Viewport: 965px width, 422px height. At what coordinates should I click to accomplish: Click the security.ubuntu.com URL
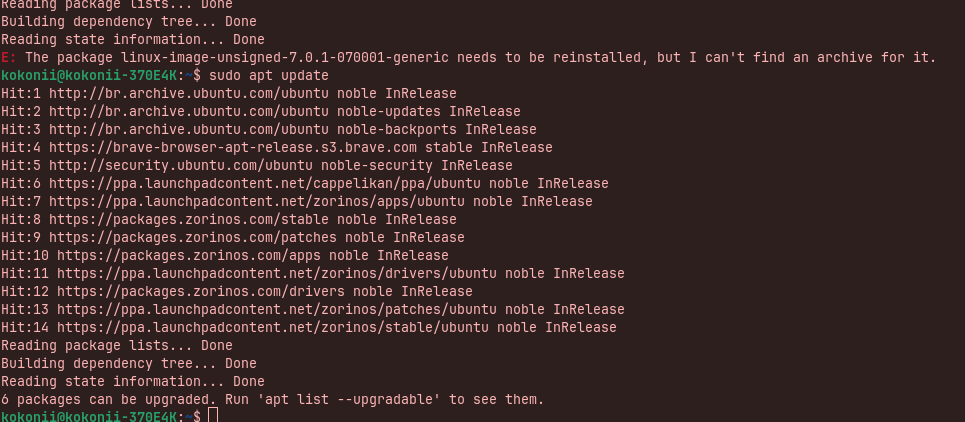(x=181, y=165)
